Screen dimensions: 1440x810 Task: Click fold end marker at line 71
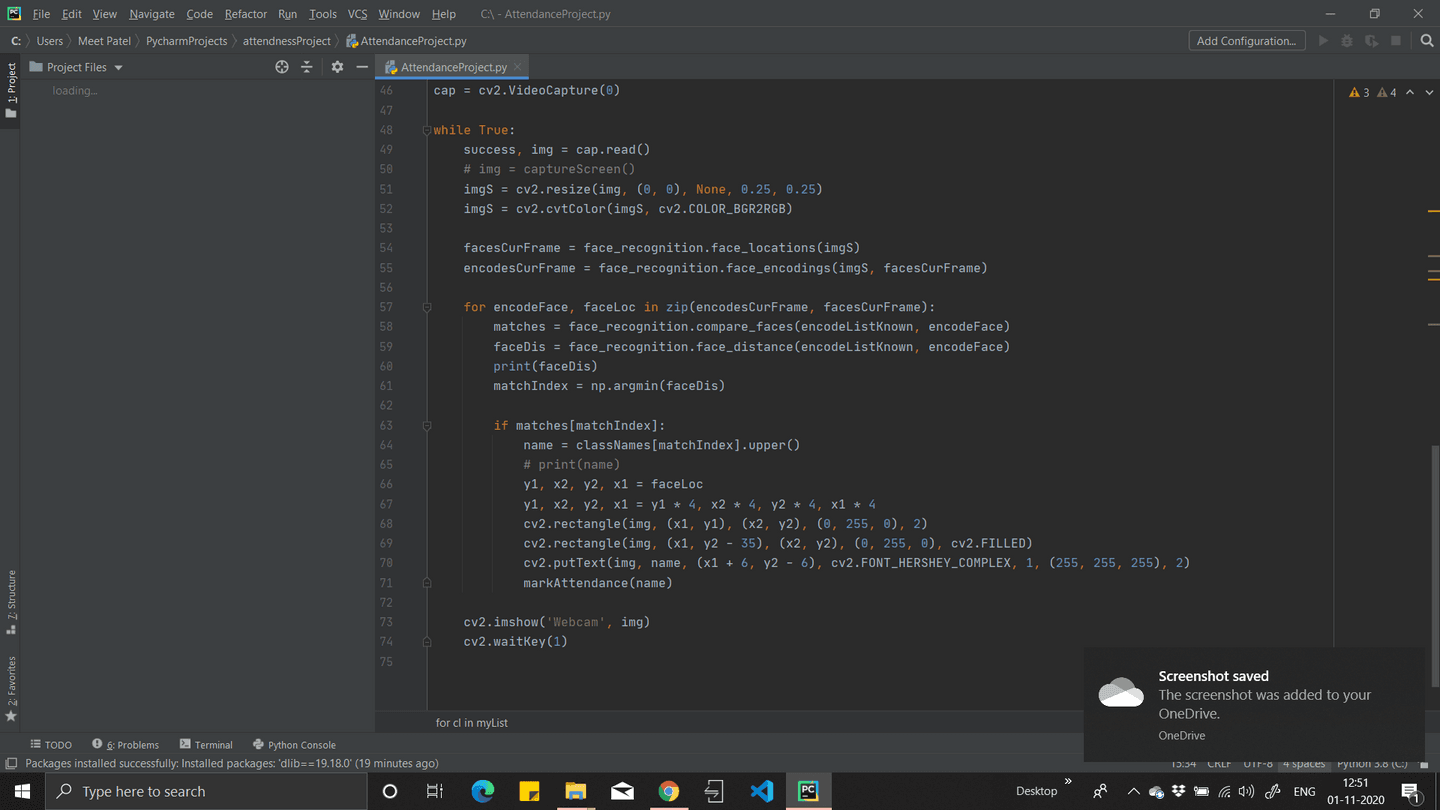pyautogui.click(x=427, y=582)
